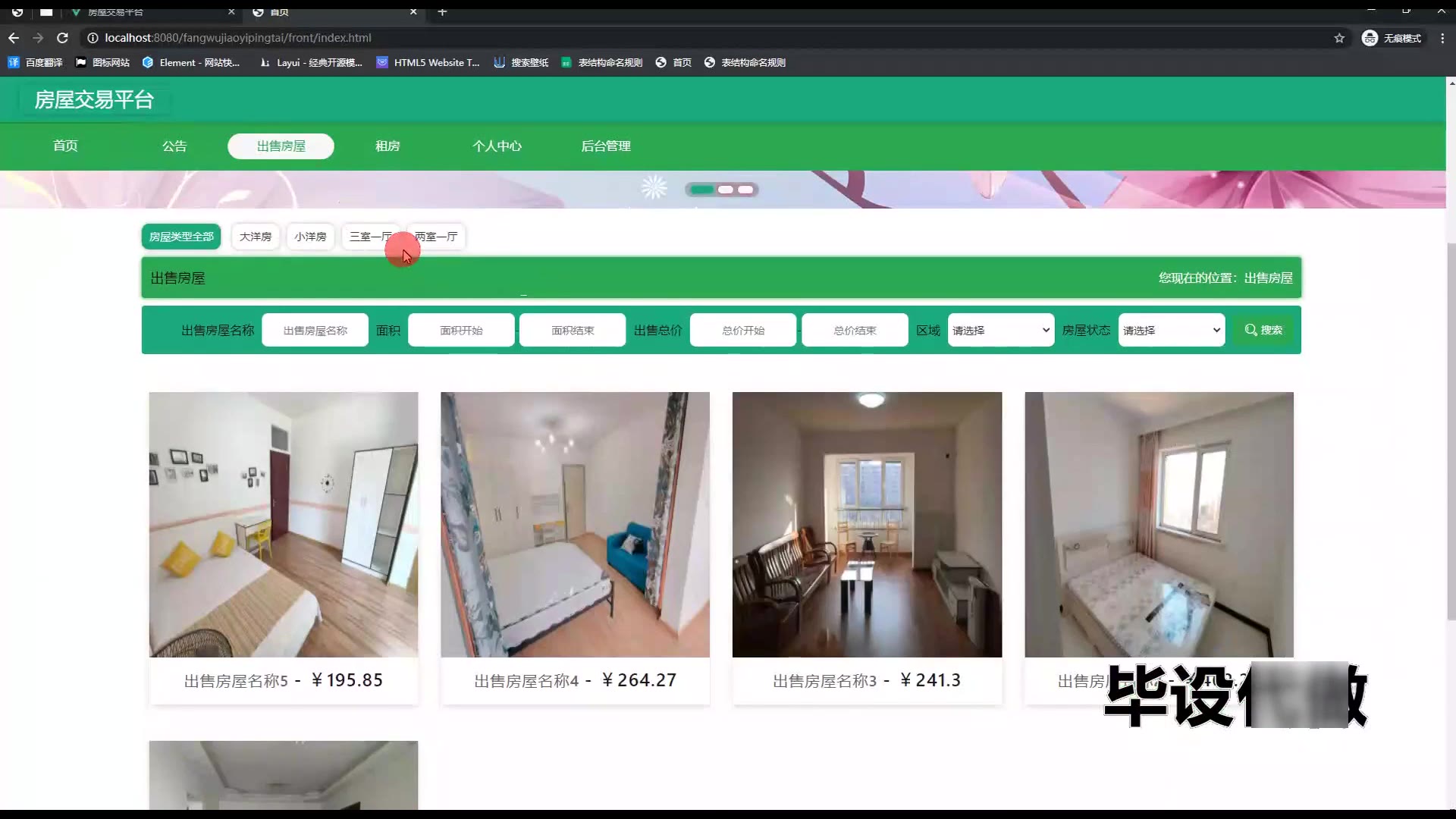1456x819 pixels.
Task: Open browser three-dot menu
Action: coord(1442,38)
